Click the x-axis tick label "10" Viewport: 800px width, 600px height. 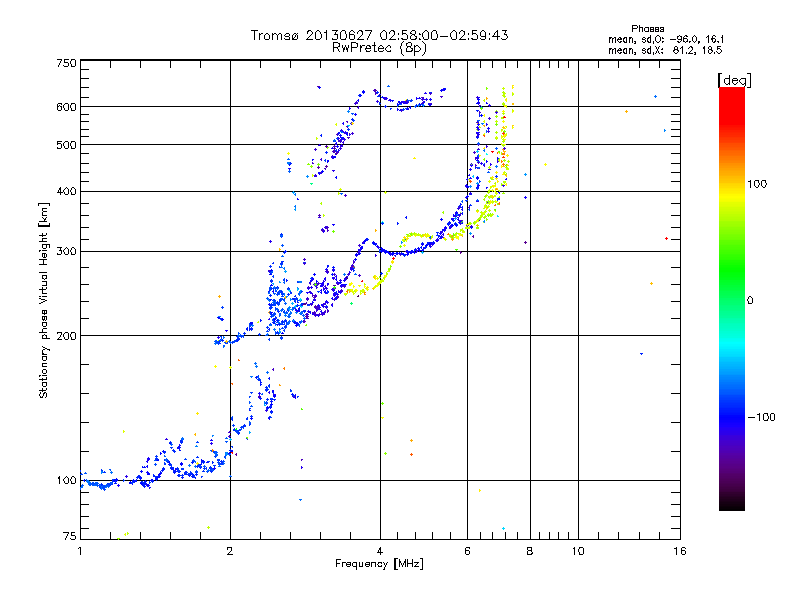pos(578,551)
